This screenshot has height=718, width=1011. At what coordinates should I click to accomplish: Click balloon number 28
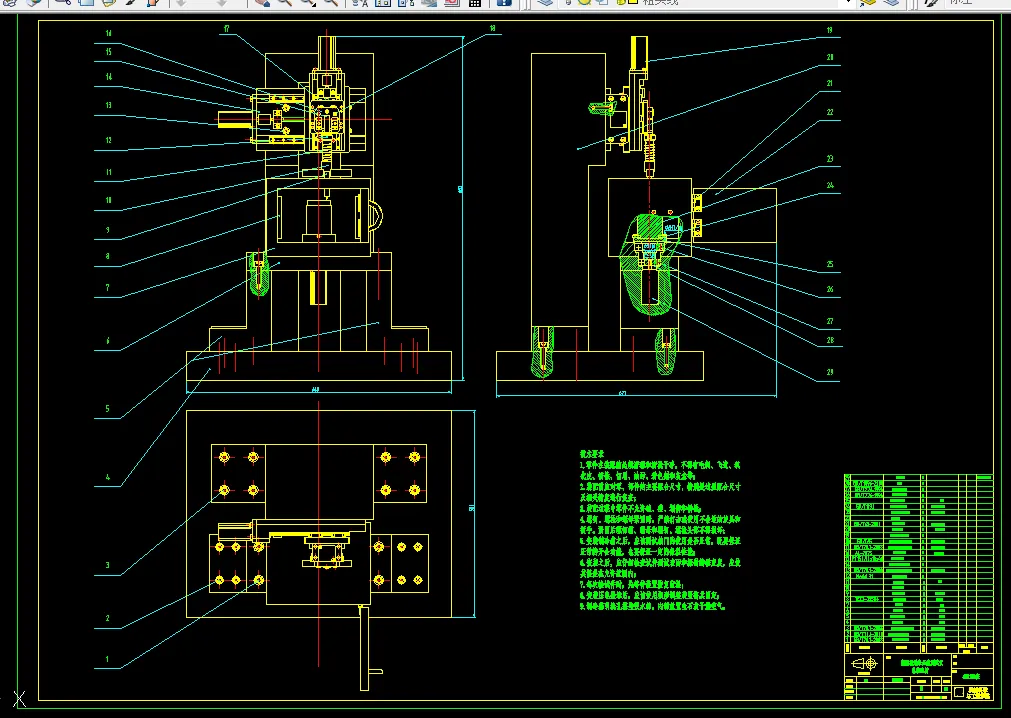click(x=830, y=340)
